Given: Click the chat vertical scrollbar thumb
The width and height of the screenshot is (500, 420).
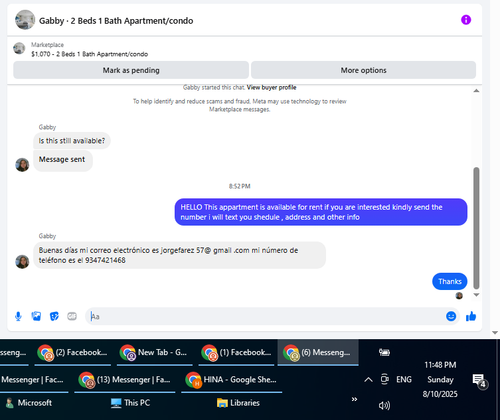Looking at the screenshot, I should pos(476,228).
